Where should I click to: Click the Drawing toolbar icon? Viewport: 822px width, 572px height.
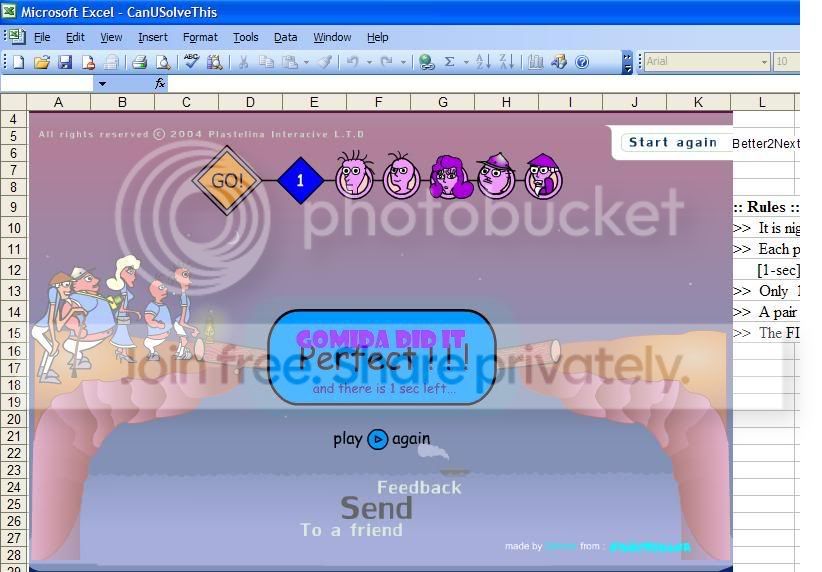pos(559,62)
